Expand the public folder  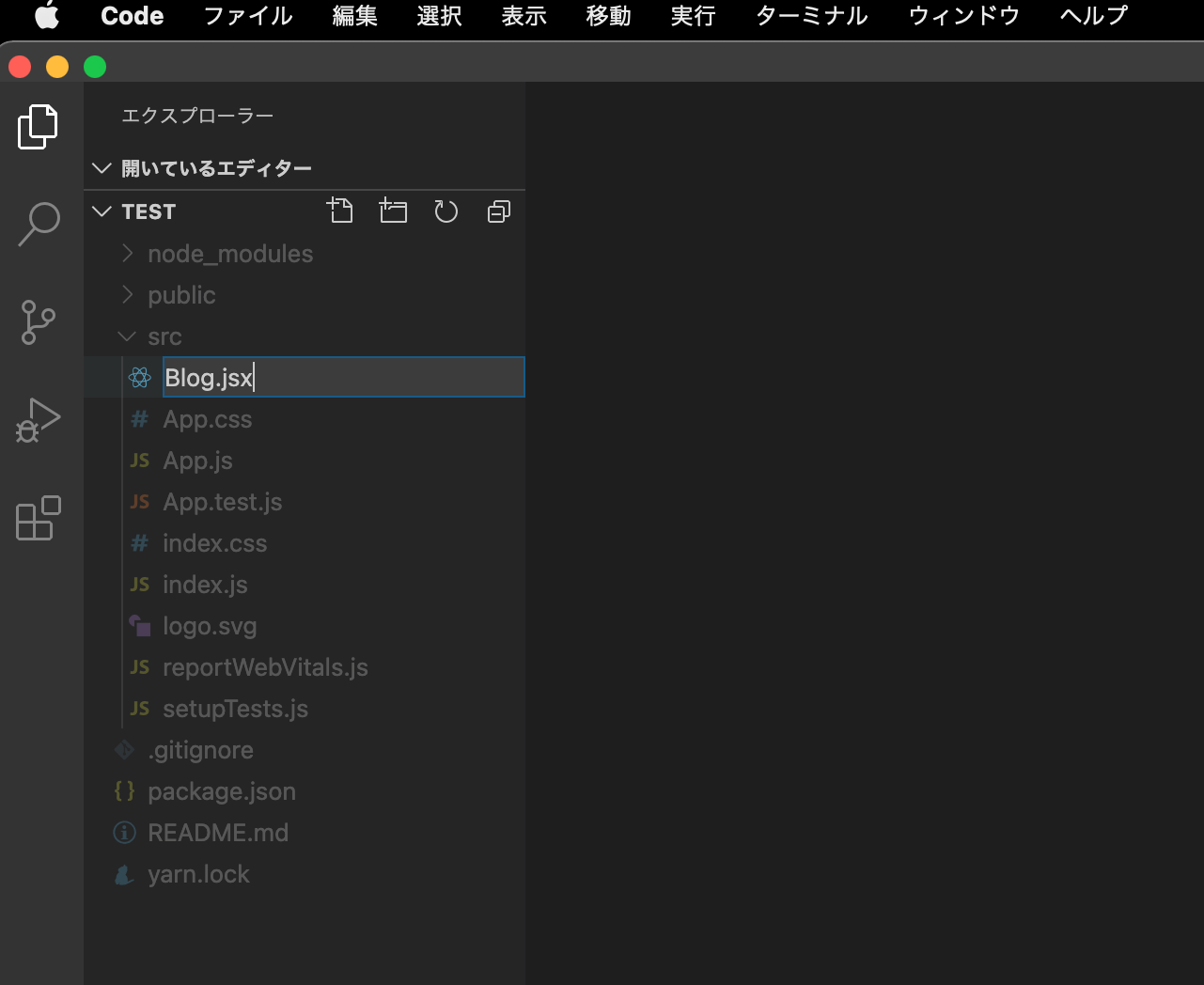click(128, 295)
